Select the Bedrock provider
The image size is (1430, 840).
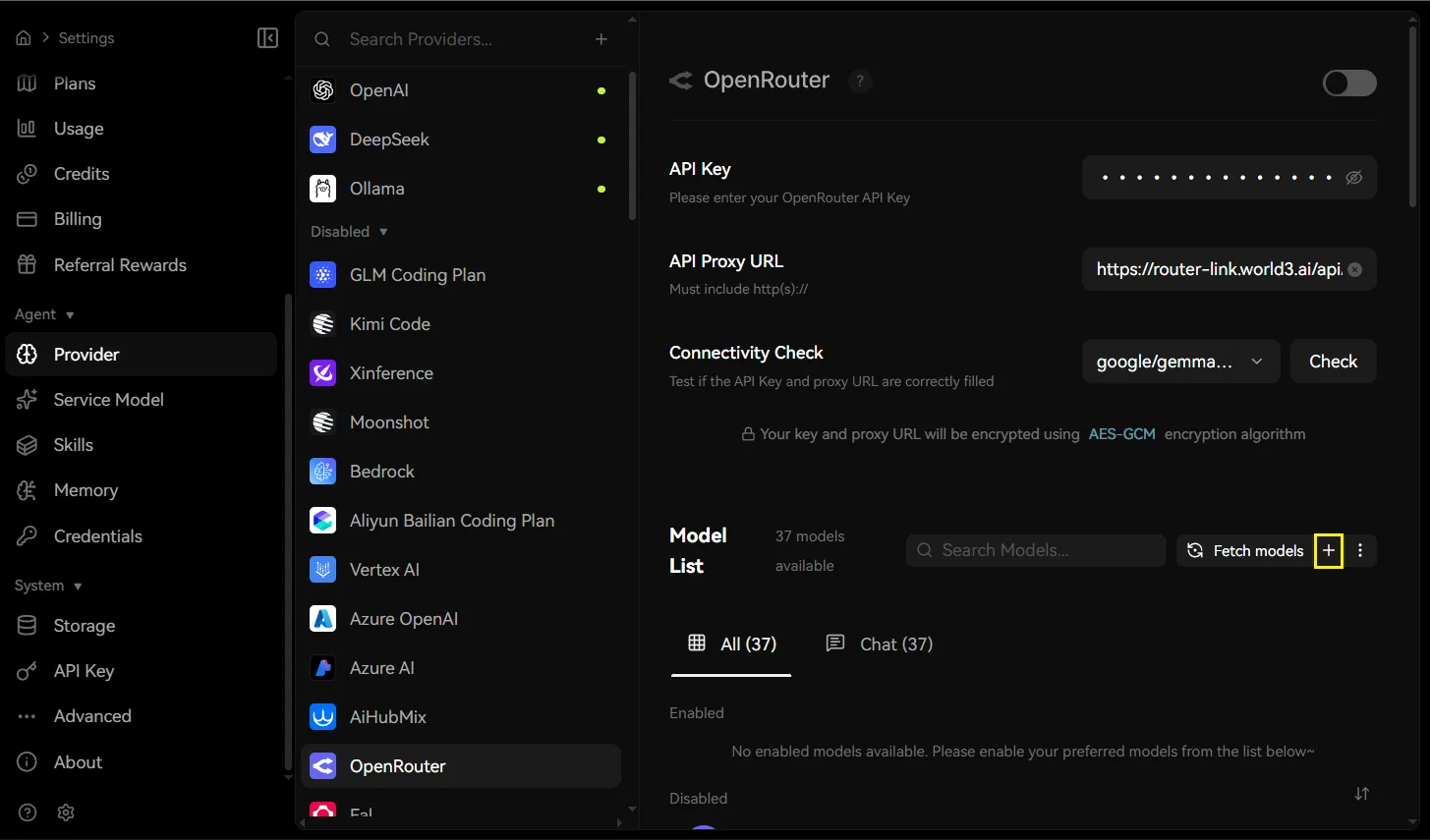(461, 472)
